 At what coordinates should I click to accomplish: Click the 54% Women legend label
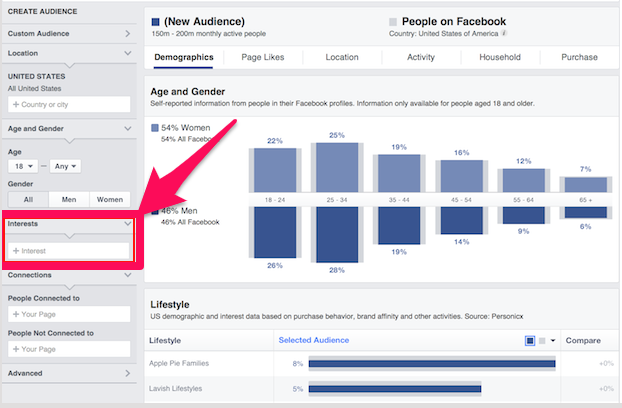[x=186, y=128]
